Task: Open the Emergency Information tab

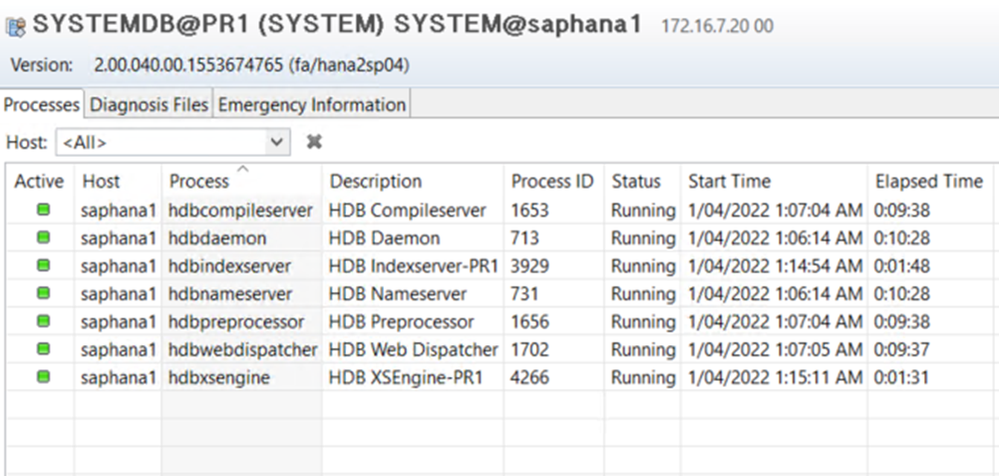Action: tap(312, 105)
